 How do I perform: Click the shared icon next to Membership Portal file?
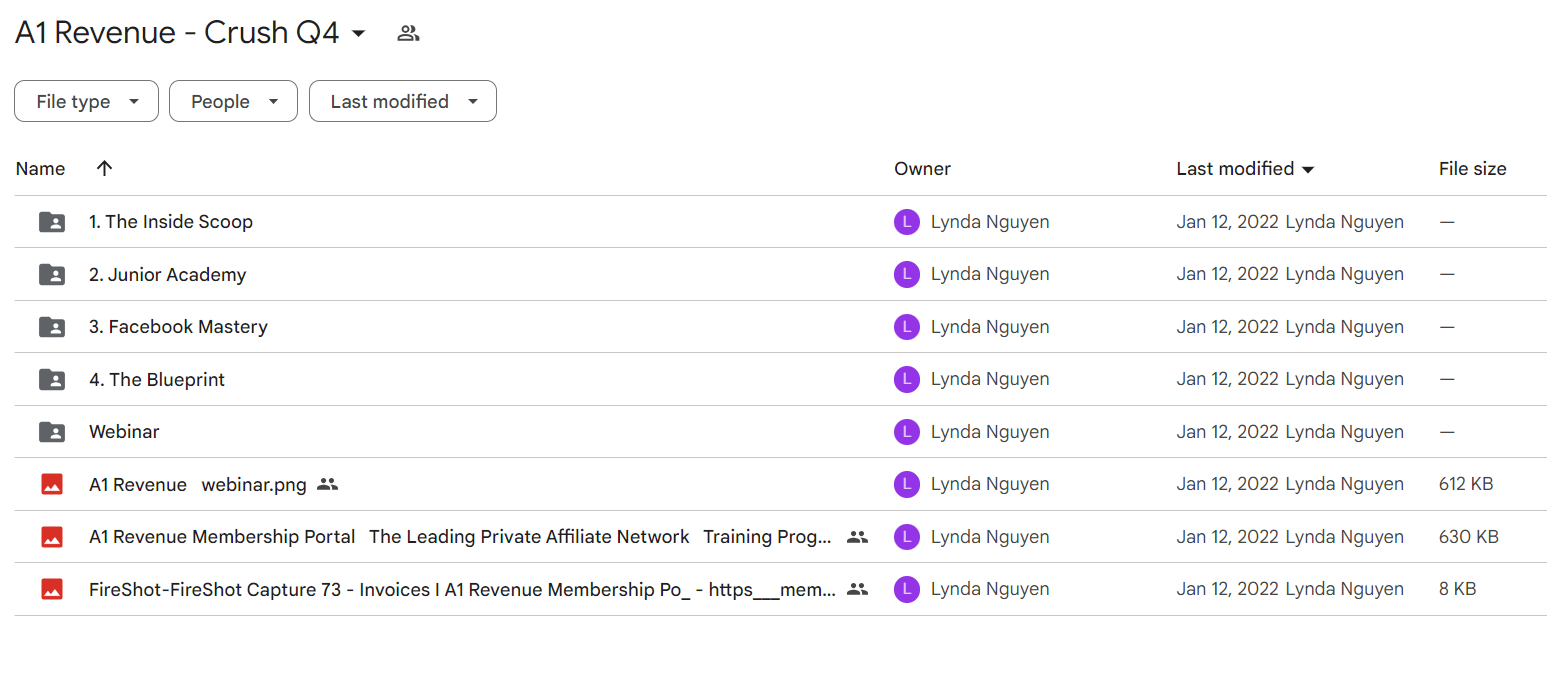pyautogui.click(x=857, y=537)
